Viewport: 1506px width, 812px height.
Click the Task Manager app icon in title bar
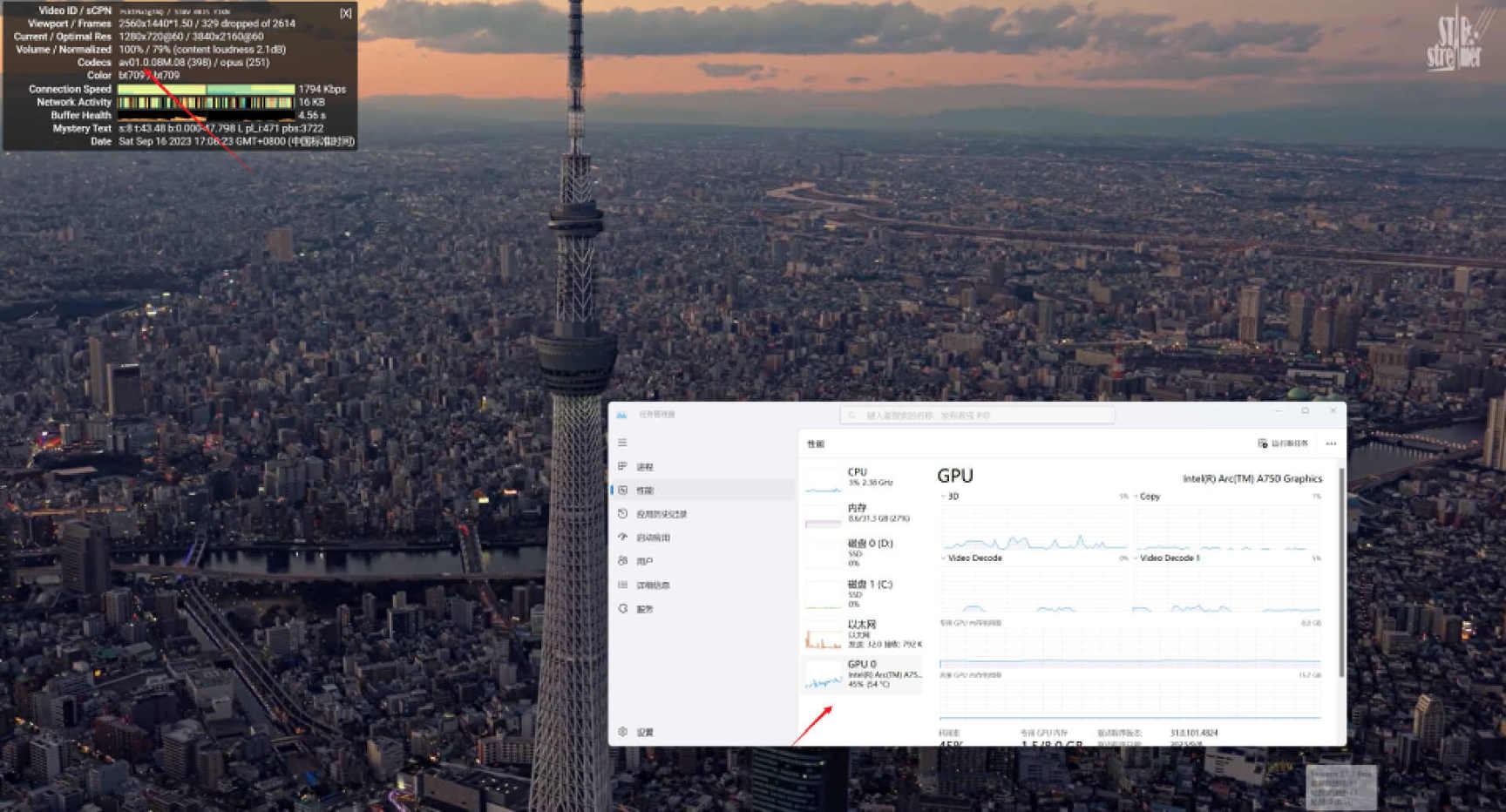pyautogui.click(x=622, y=415)
